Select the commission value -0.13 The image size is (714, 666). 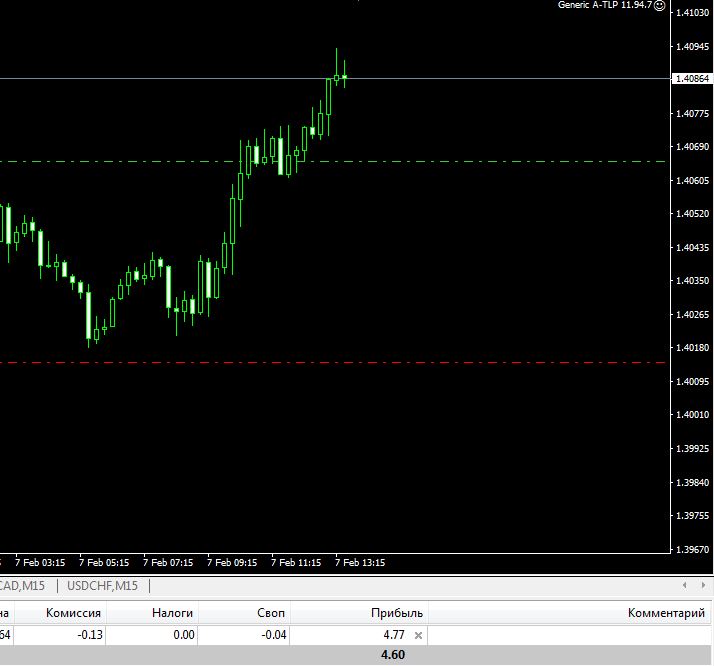tap(90, 635)
